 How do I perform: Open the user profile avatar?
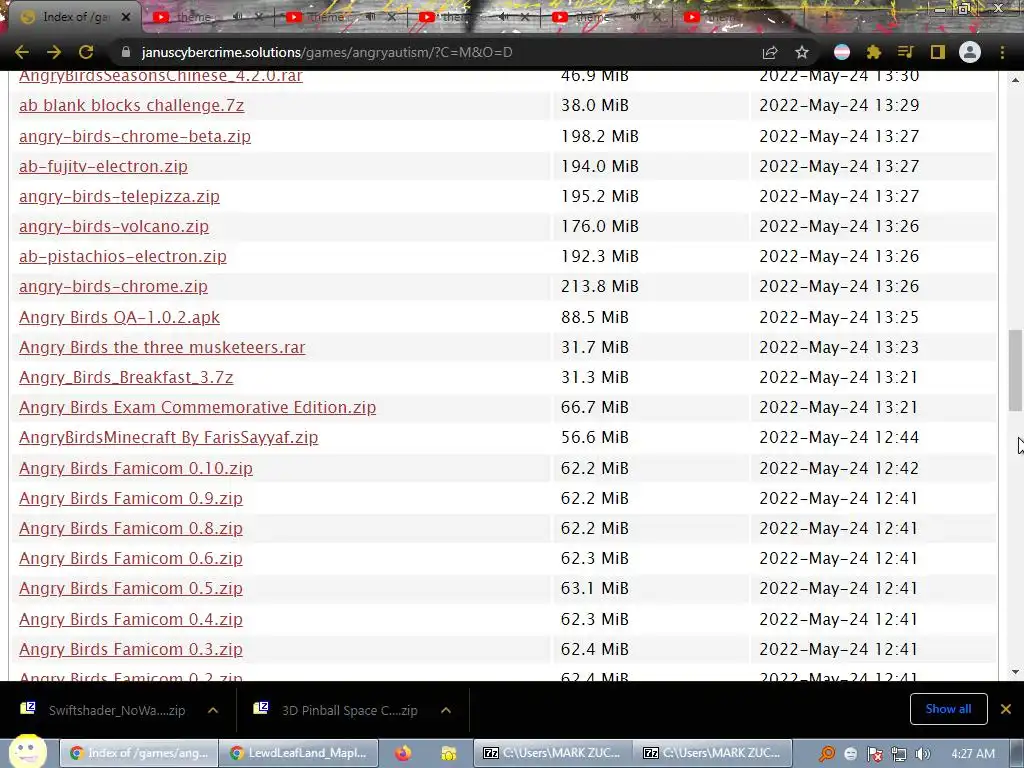coord(970,52)
